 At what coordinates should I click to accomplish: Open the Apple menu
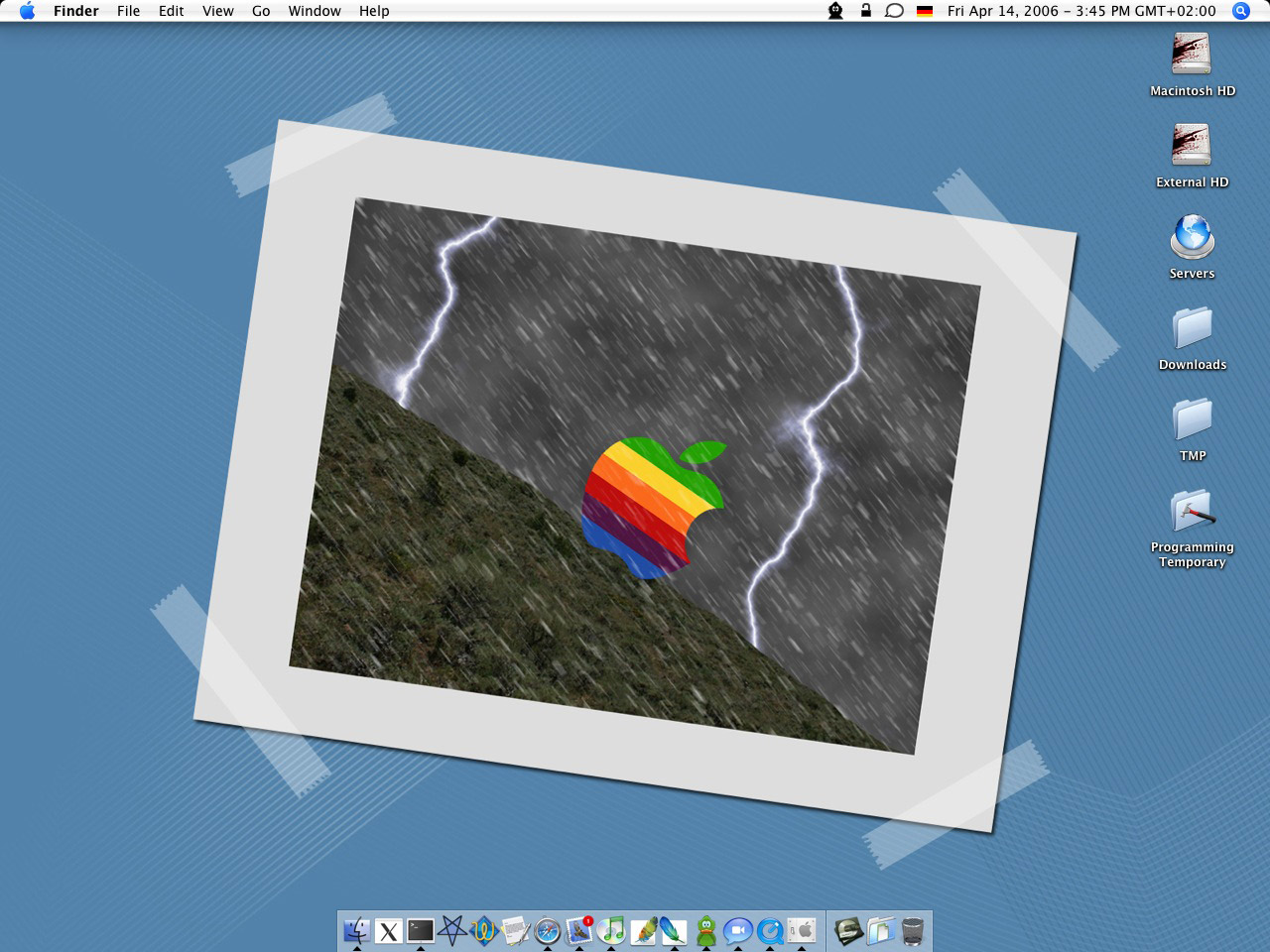tap(27, 11)
